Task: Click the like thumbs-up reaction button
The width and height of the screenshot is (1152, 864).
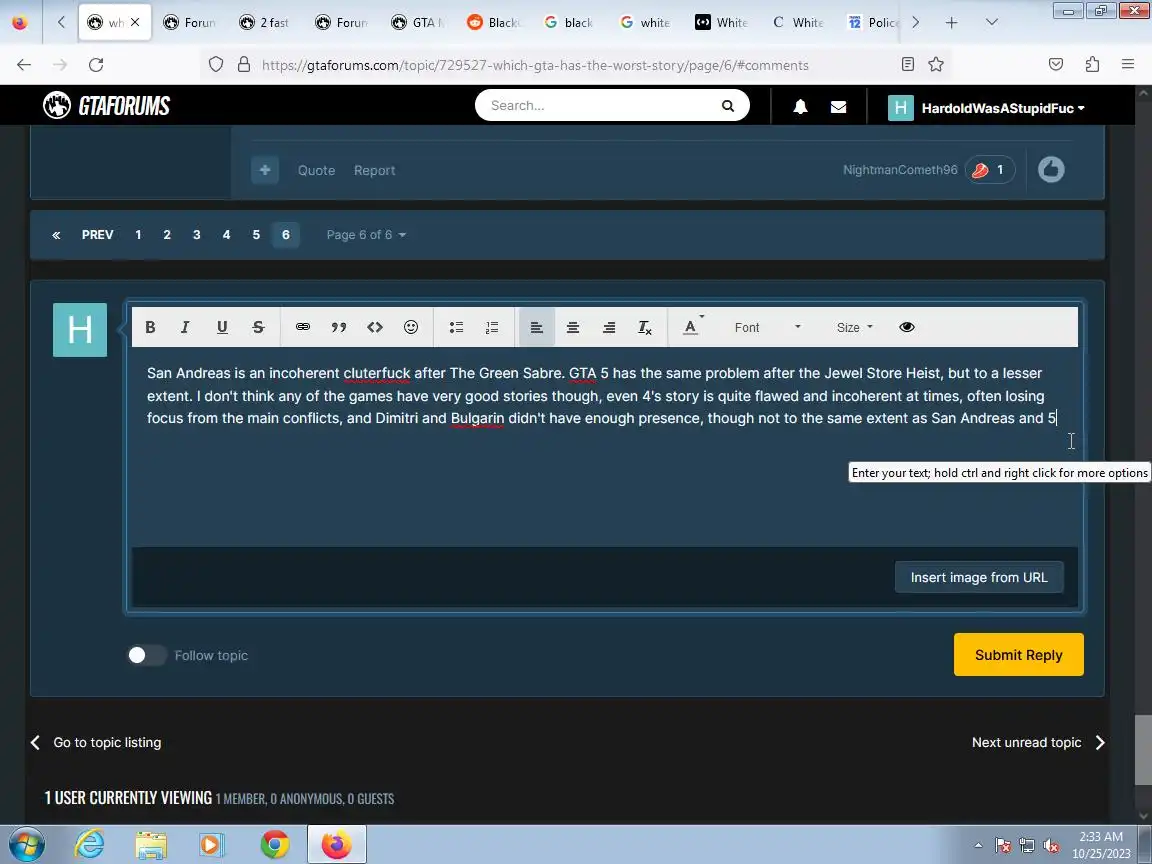Action: 1051,170
